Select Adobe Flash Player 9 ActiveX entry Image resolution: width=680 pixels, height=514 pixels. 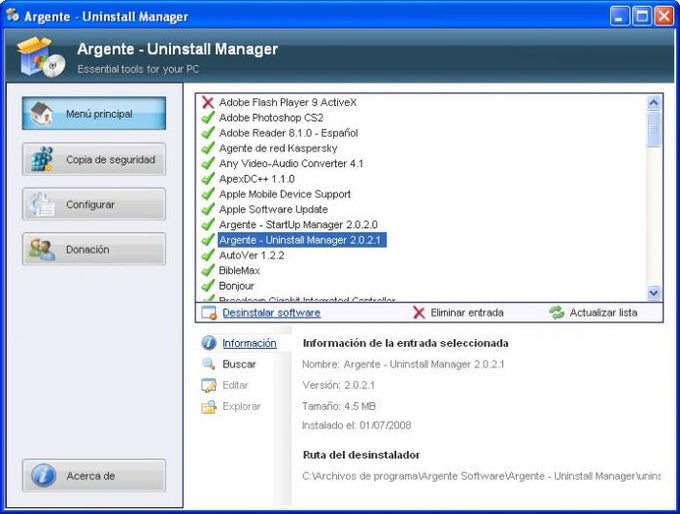click(x=288, y=102)
